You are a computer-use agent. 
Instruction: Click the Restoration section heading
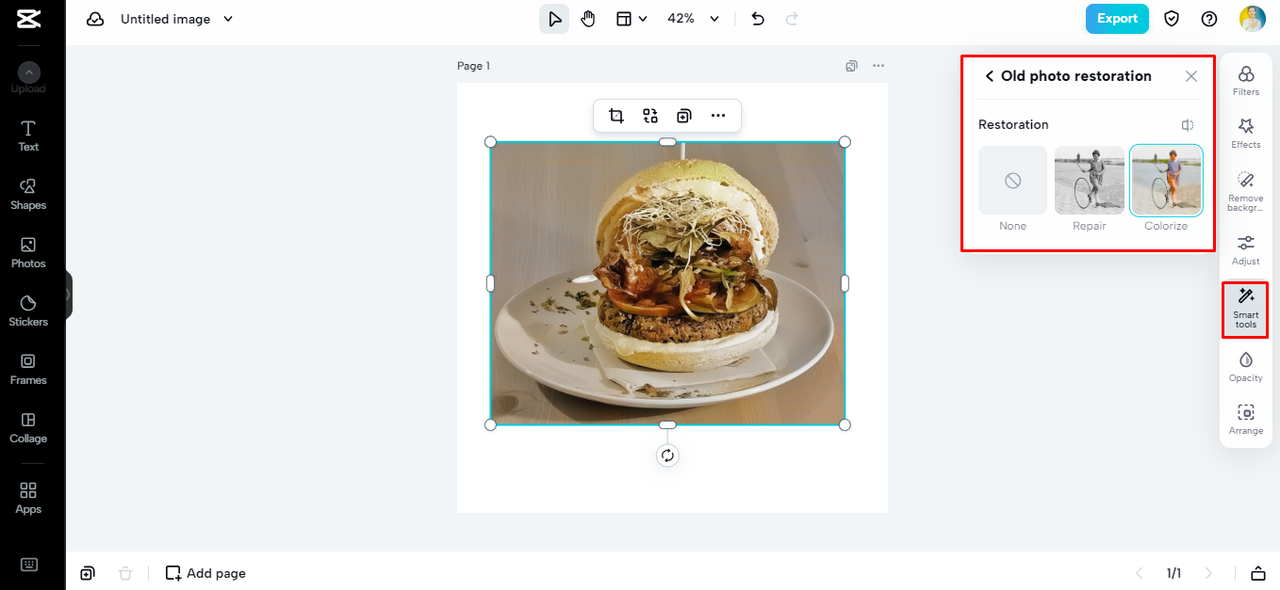[x=1013, y=125]
